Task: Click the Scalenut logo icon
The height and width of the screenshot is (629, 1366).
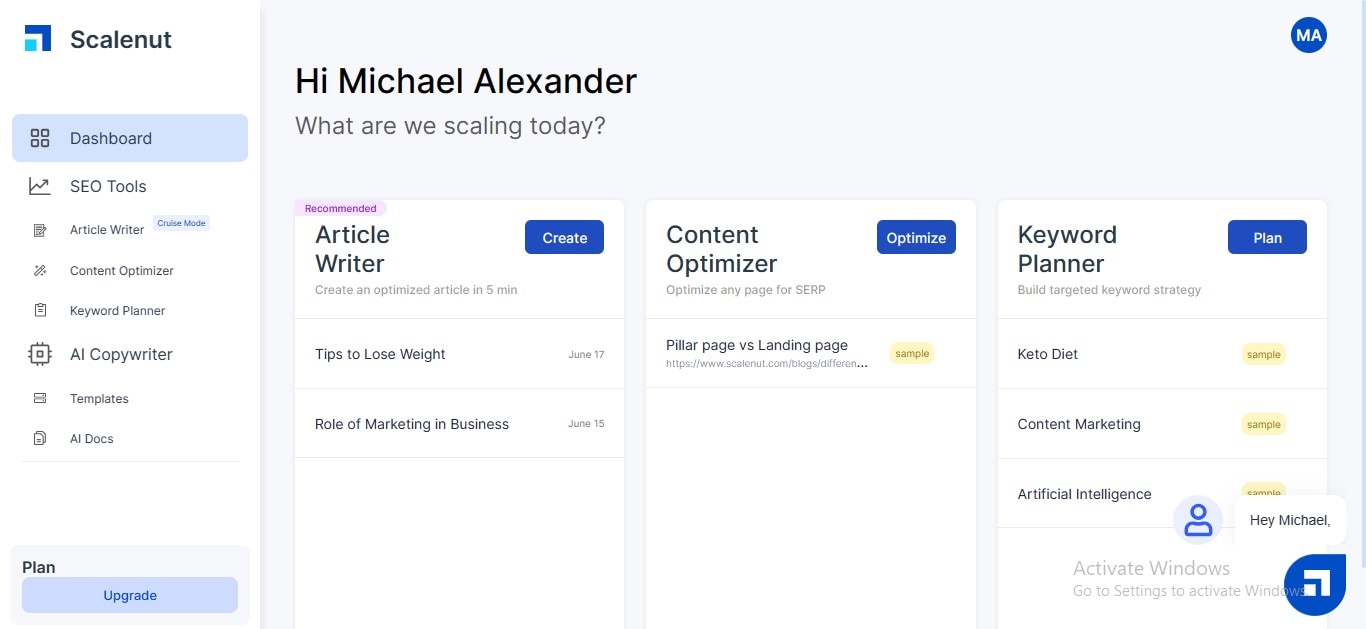Action: tap(38, 39)
